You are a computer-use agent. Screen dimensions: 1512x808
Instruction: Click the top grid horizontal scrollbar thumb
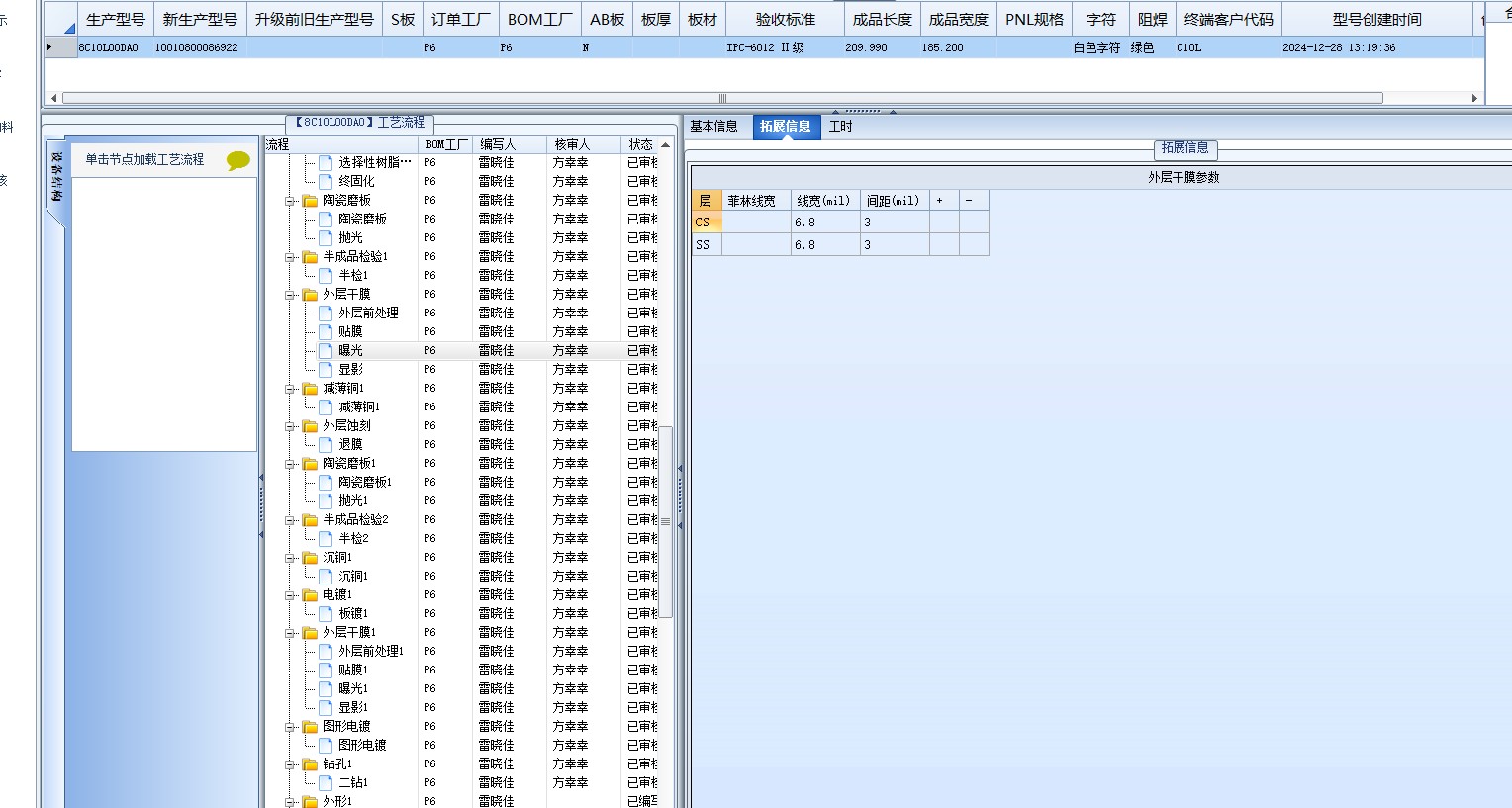point(722,98)
